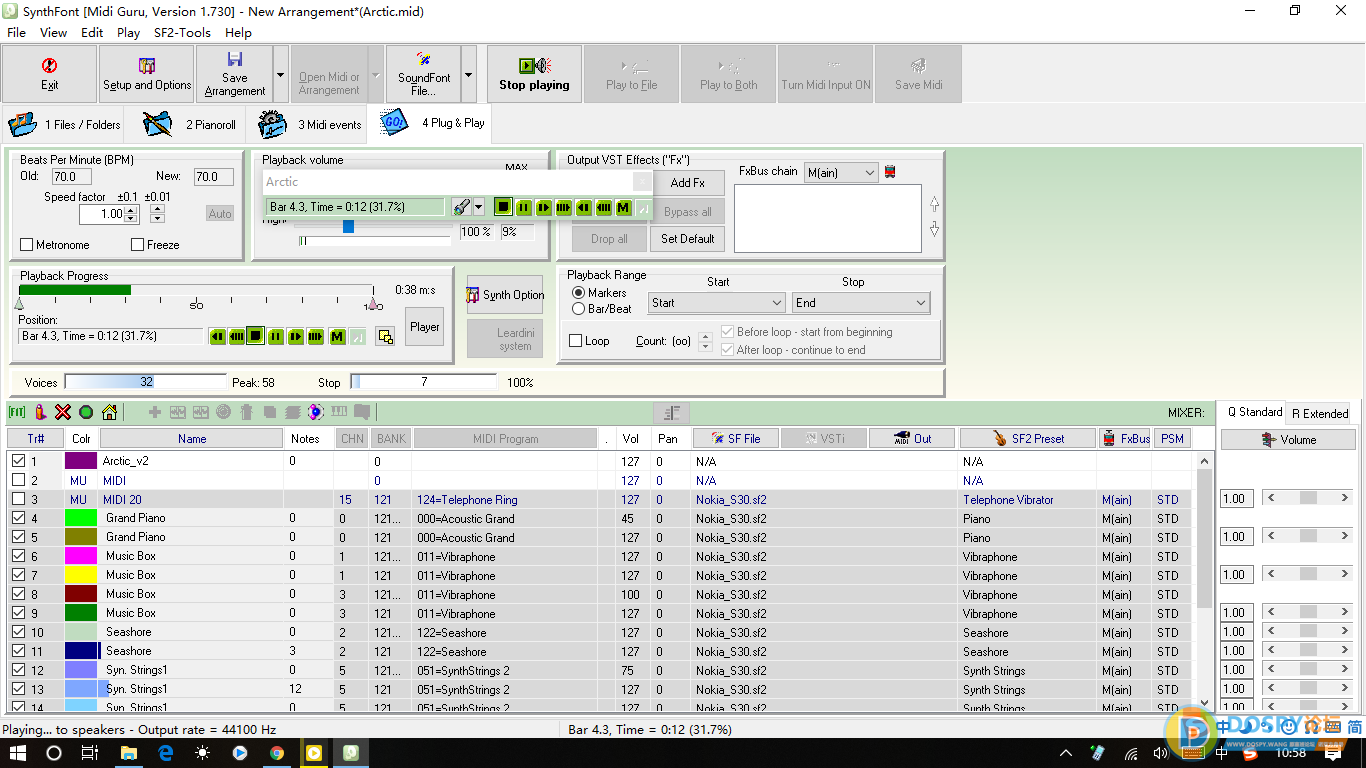Click the red X icon in track toolbar
1366x768 pixels.
(63, 412)
